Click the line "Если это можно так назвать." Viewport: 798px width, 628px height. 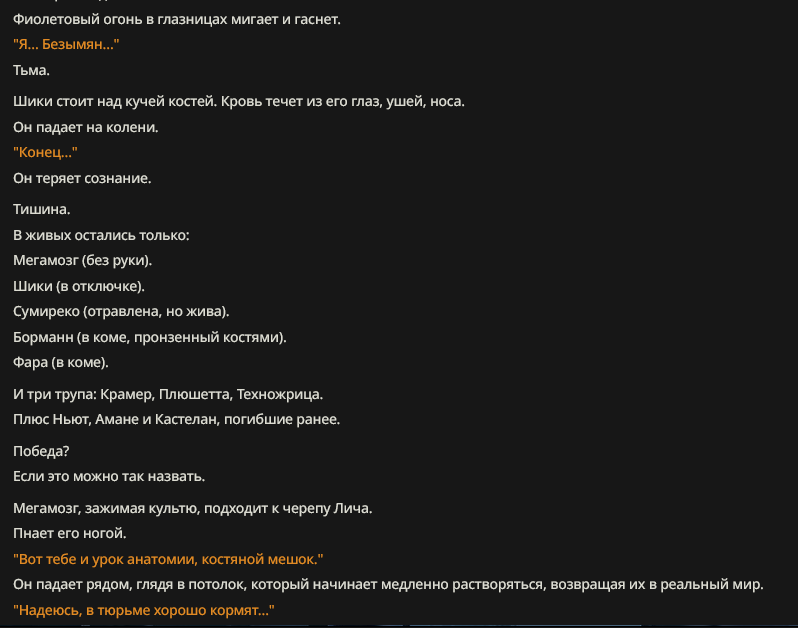click(x=109, y=477)
